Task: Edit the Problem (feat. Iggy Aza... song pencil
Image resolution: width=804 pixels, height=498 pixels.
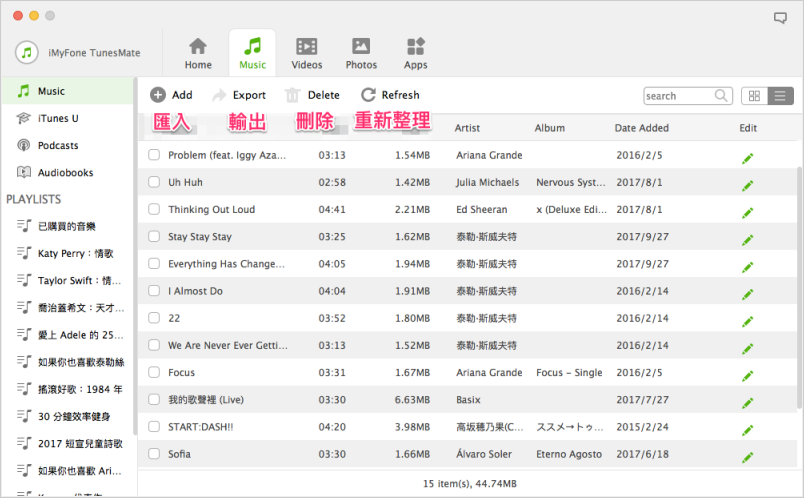Action: 748,158
